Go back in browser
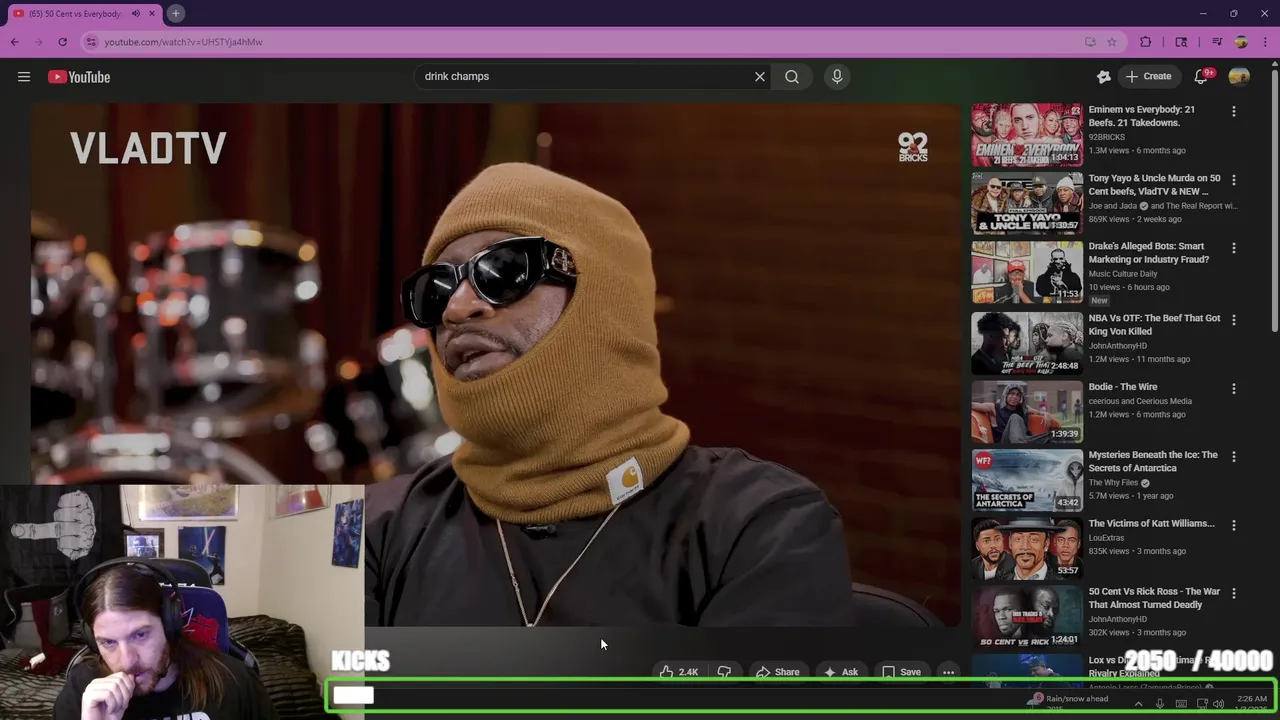 [x=14, y=42]
